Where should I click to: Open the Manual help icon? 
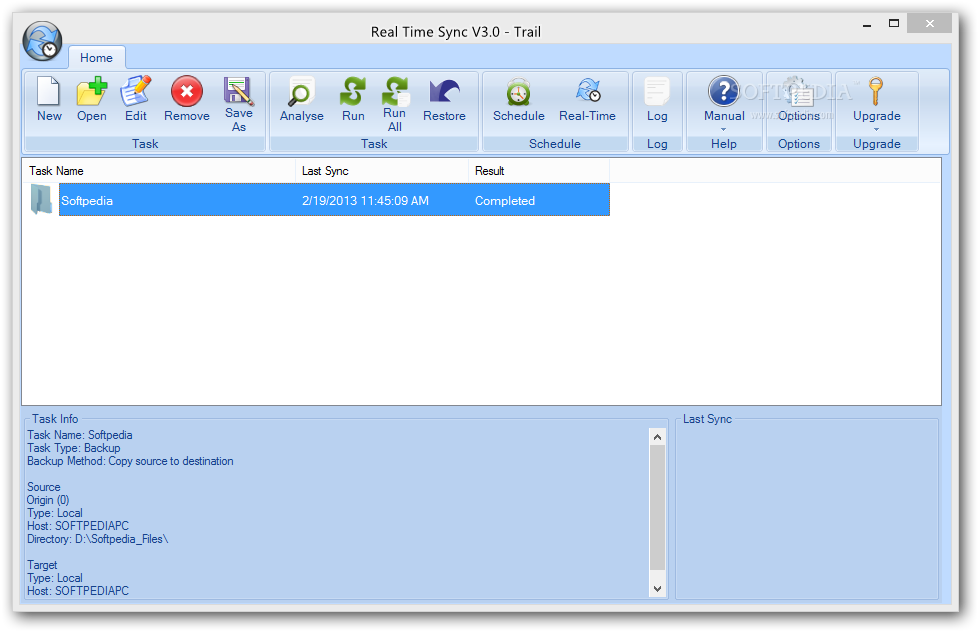(x=723, y=91)
